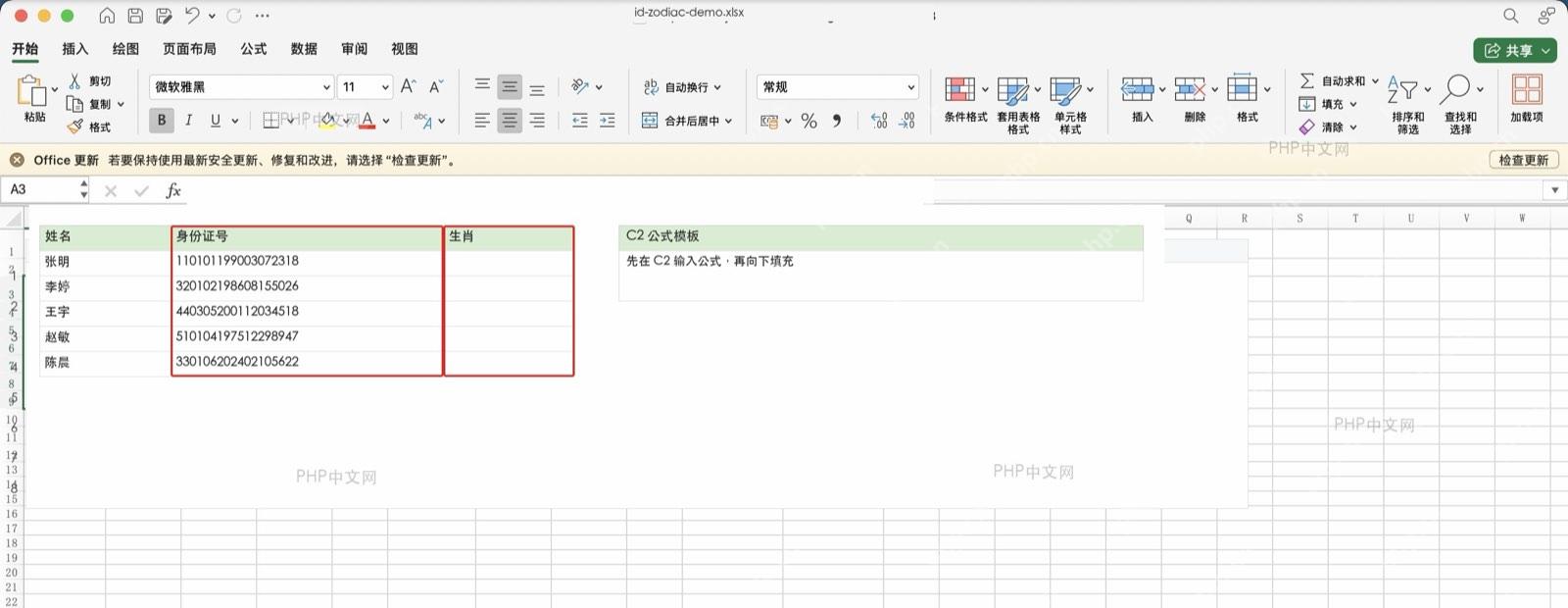Open Find & Select (查找和选择) menu
The height and width of the screenshot is (608, 1568).
coord(1460,105)
